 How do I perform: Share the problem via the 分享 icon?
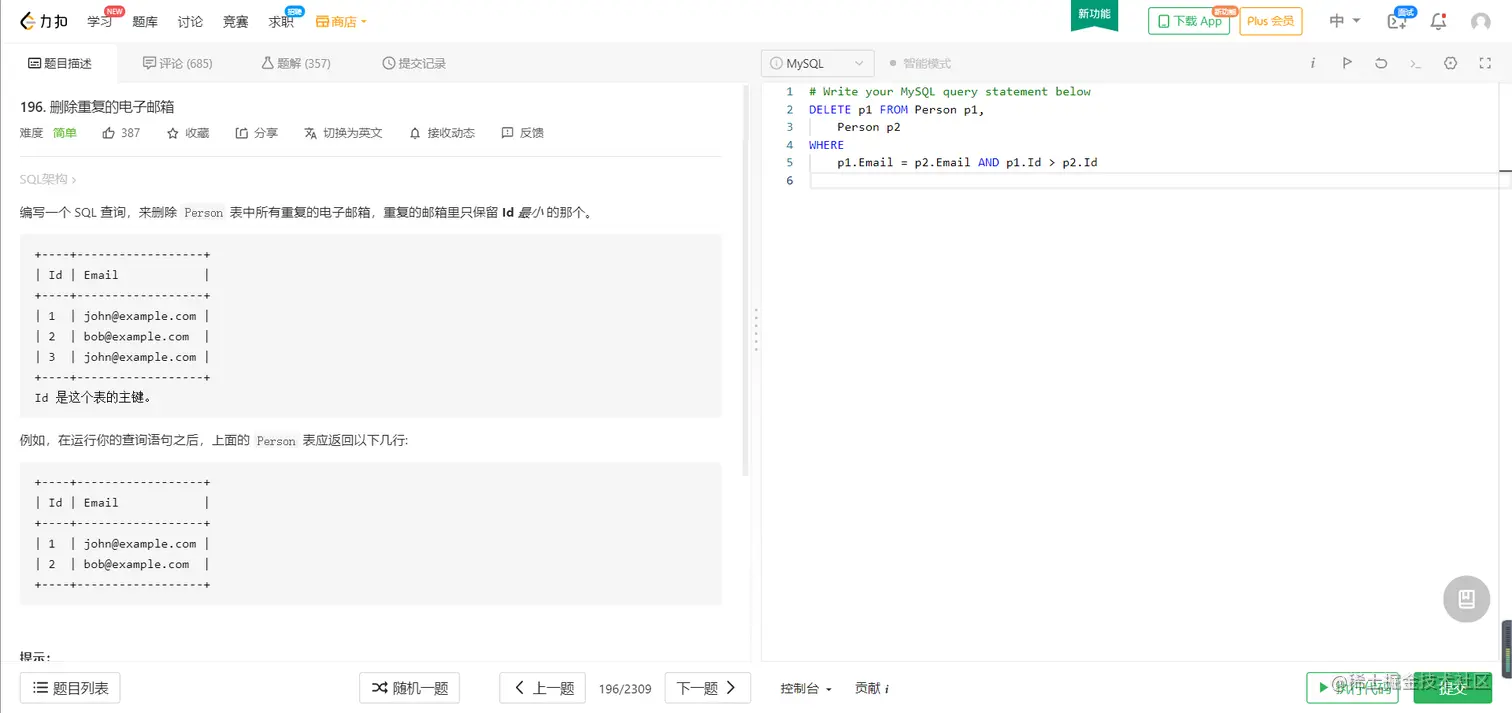point(256,132)
